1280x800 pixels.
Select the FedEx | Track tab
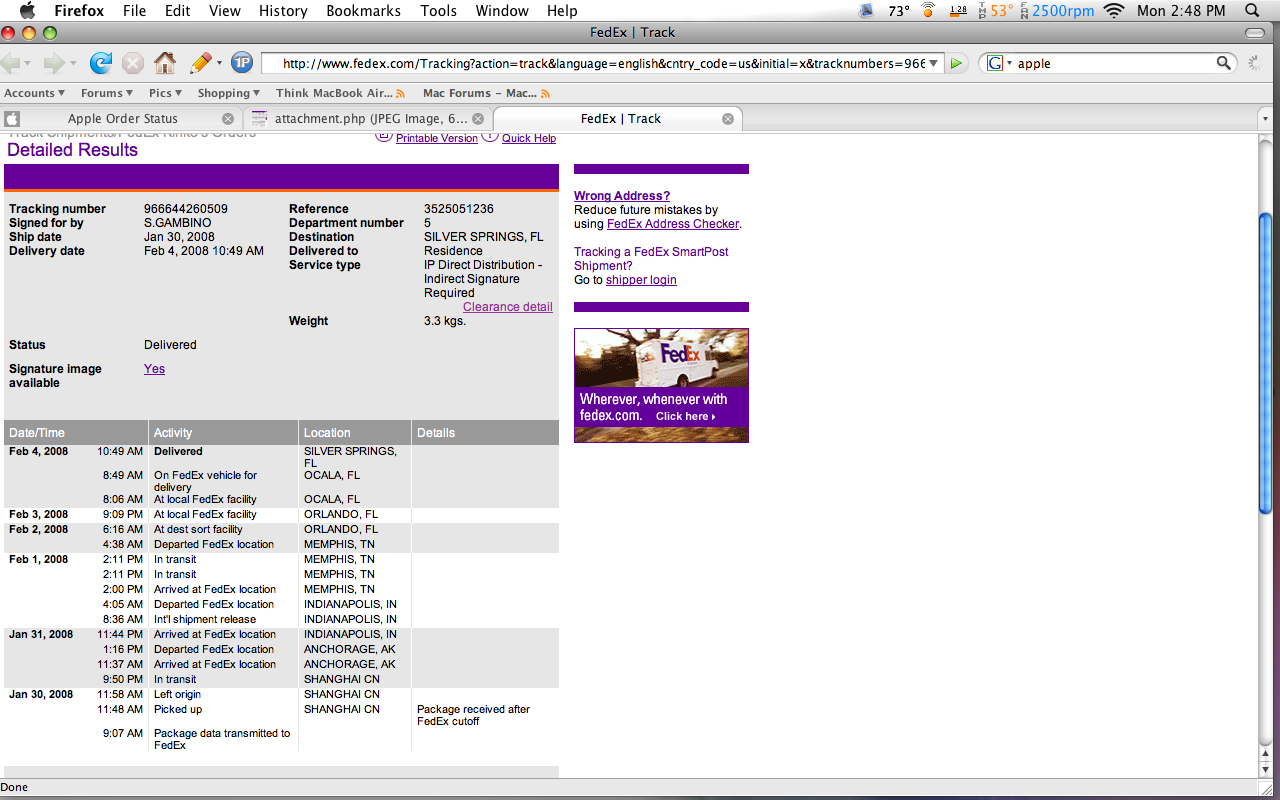click(x=620, y=119)
